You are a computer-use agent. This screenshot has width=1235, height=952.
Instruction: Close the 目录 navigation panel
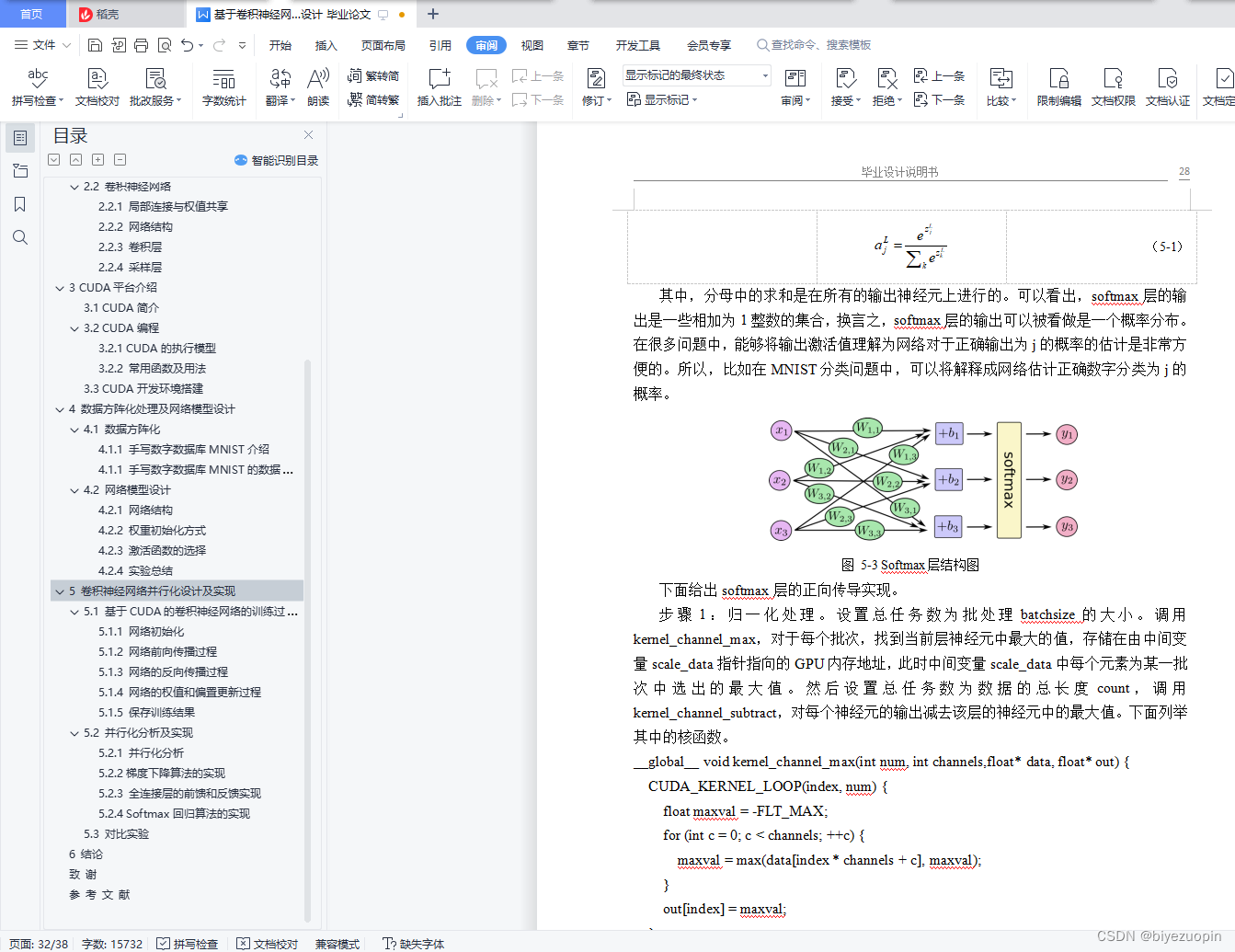309,135
